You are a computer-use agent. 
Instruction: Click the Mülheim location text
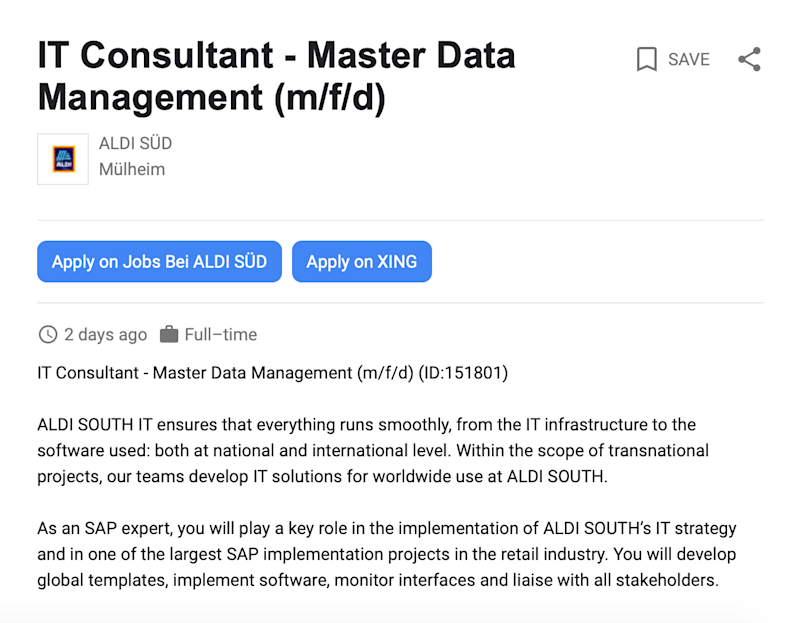click(132, 169)
